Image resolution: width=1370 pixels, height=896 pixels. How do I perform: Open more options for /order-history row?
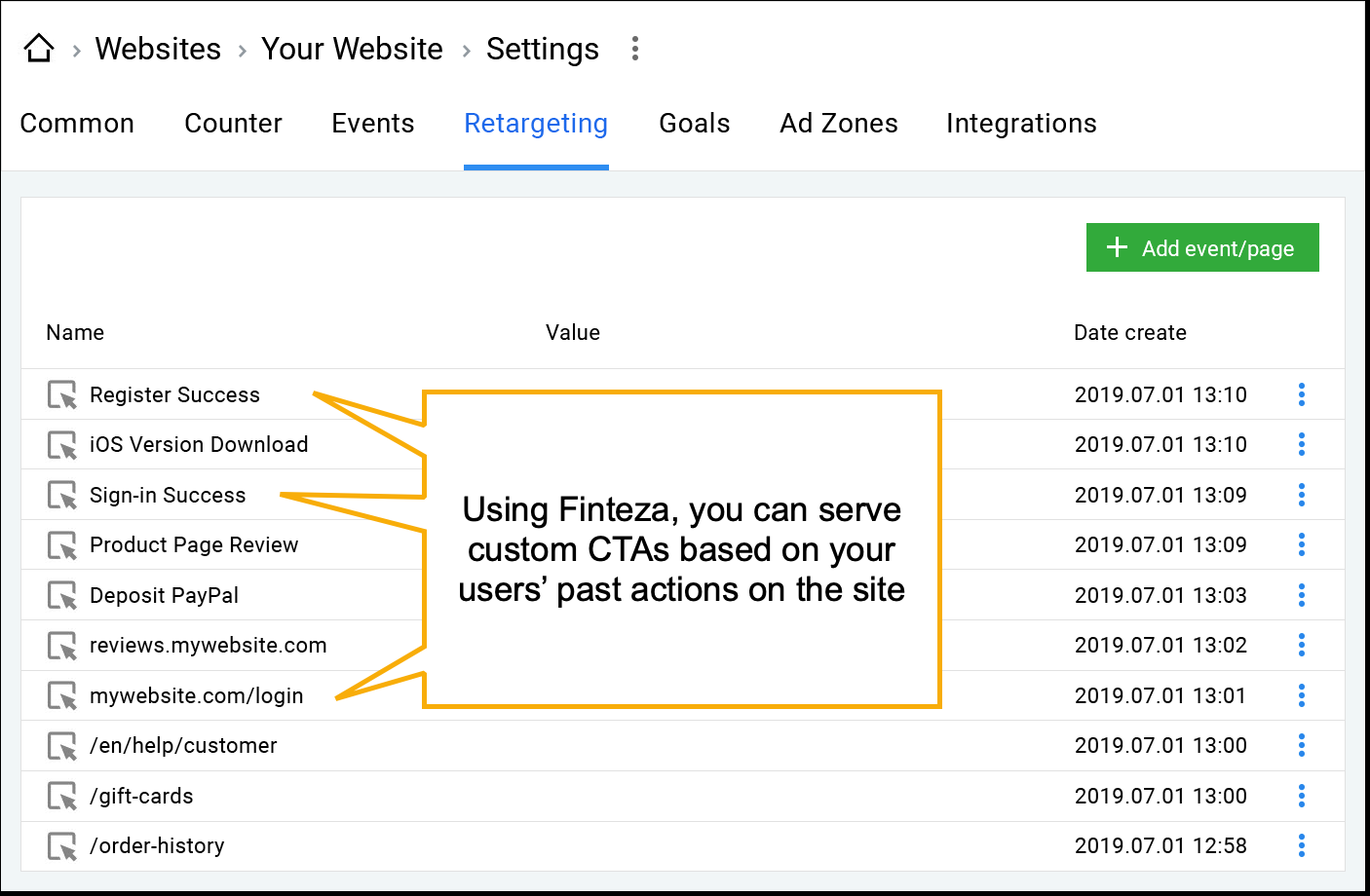[x=1302, y=845]
